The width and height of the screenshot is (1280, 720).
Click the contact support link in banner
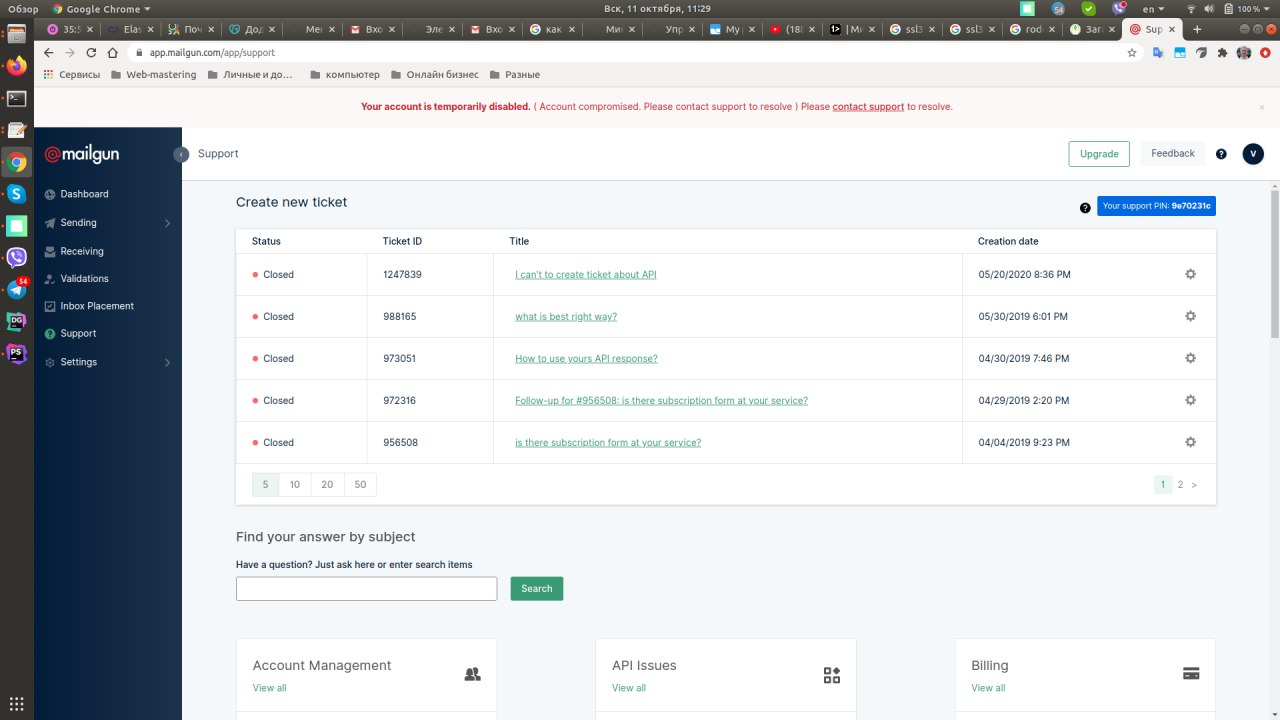click(x=868, y=107)
